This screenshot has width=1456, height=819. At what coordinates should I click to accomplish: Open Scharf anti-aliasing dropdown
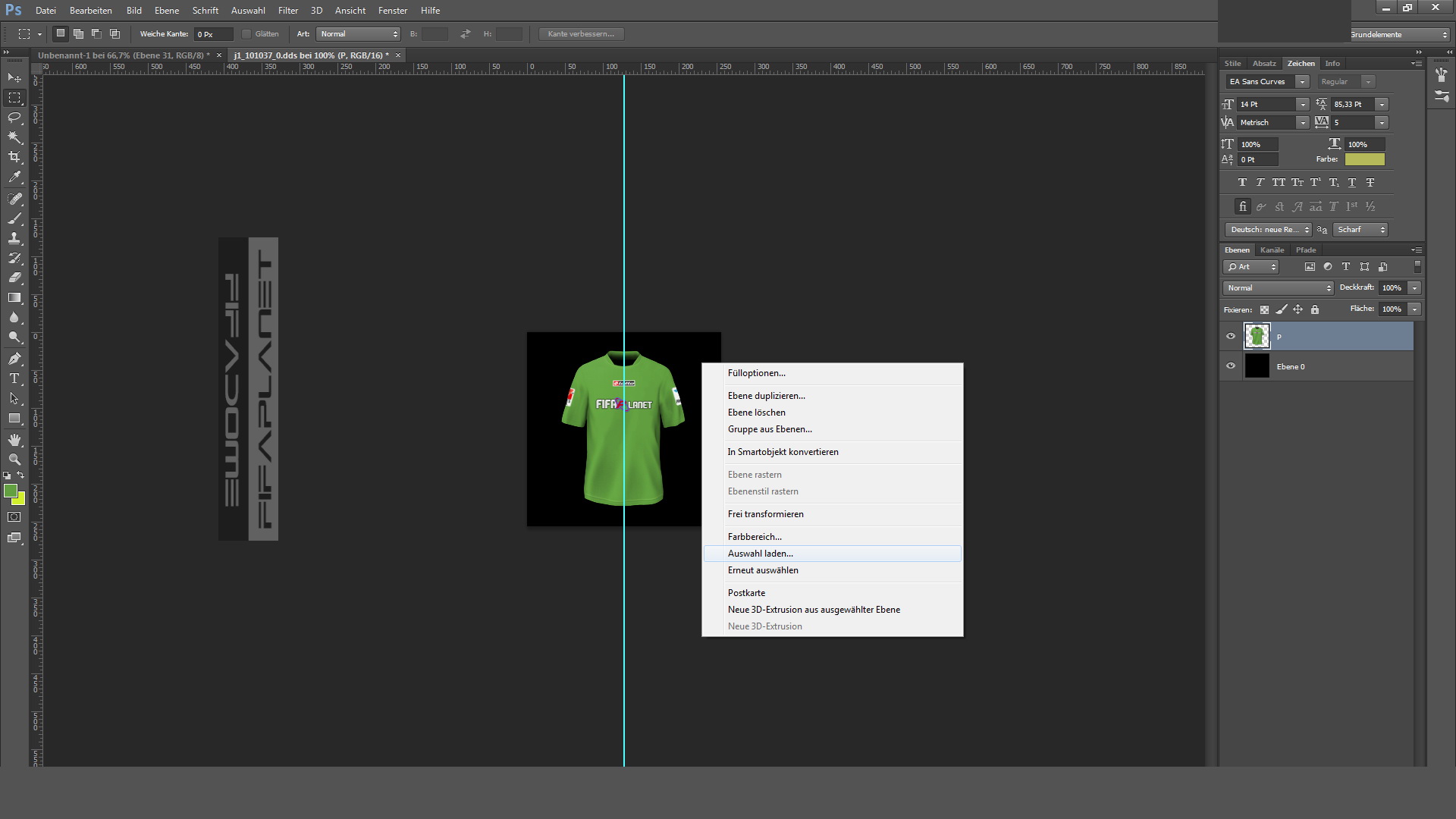[1360, 230]
